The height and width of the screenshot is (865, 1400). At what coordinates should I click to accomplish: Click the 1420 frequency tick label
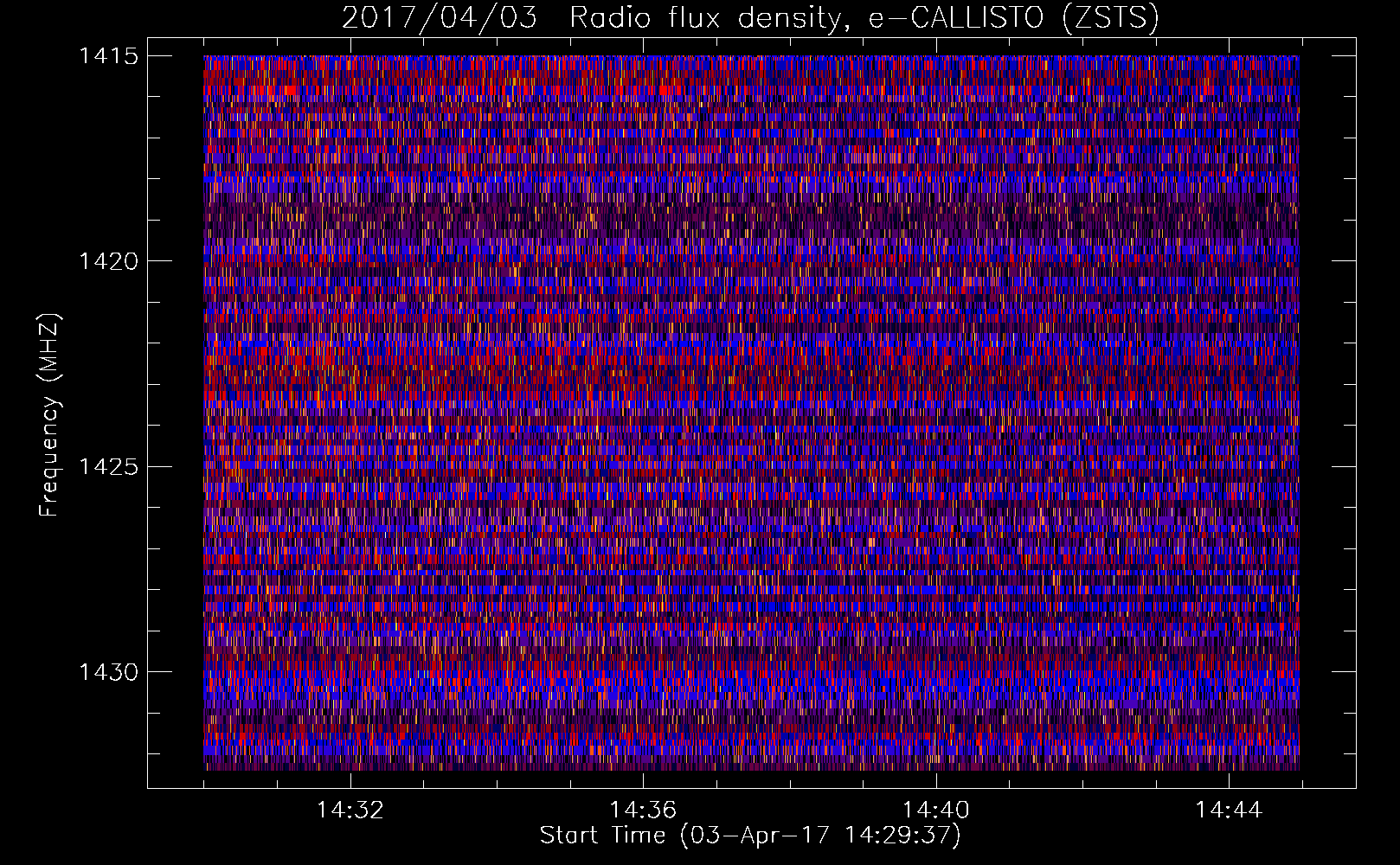109,261
